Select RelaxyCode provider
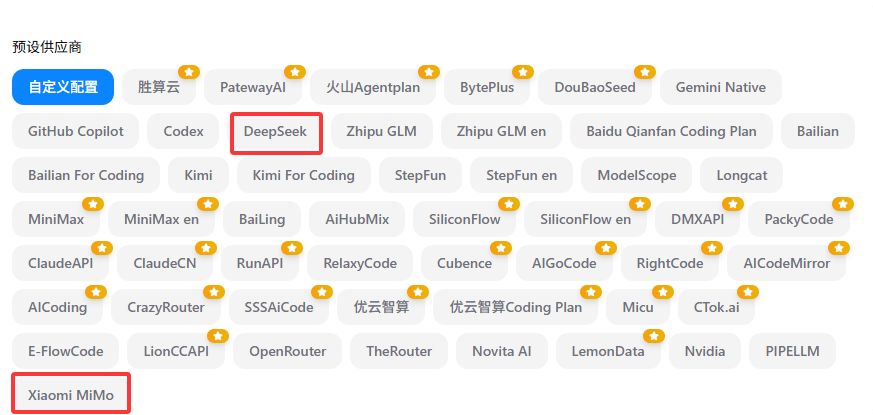Image resolution: width=873 pixels, height=415 pixels. click(x=360, y=263)
